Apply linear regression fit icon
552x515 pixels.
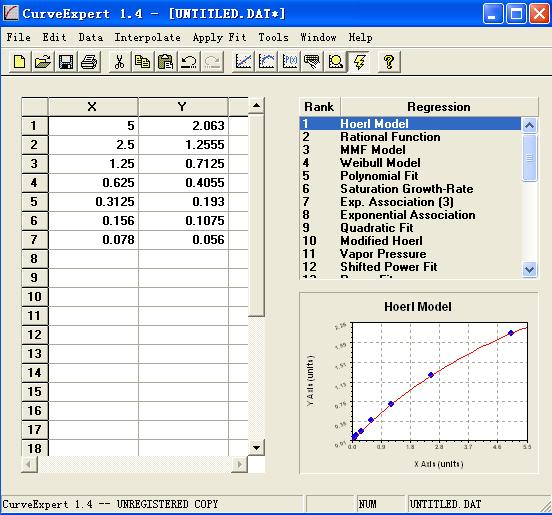pyautogui.click(x=243, y=62)
